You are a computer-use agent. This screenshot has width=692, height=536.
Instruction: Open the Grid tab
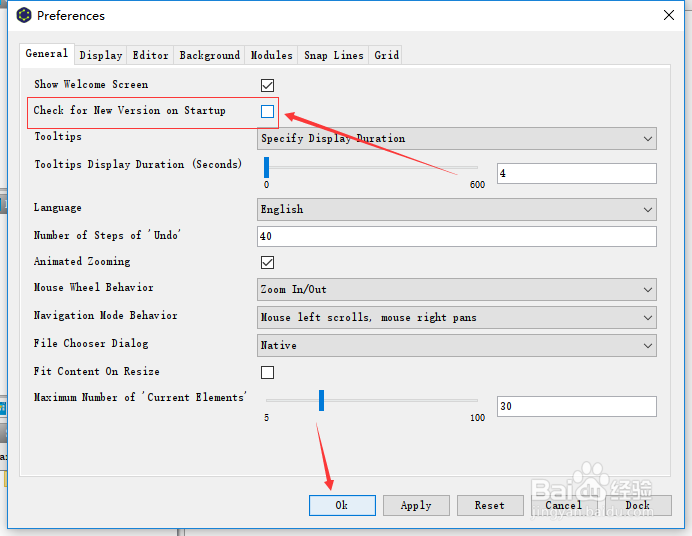pyautogui.click(x=386, y=56)
